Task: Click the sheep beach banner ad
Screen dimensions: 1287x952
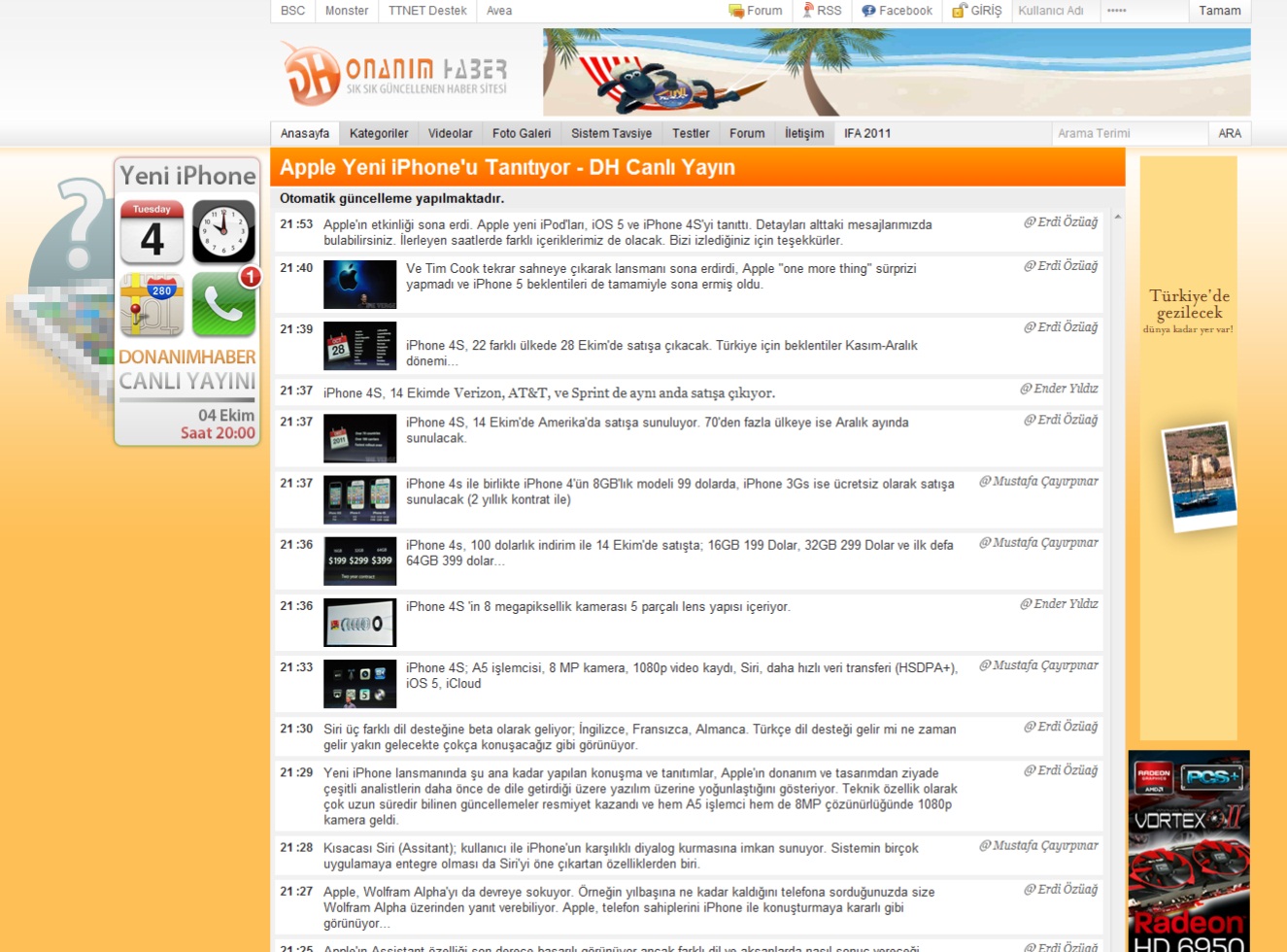Action: (x=897, y=72)
